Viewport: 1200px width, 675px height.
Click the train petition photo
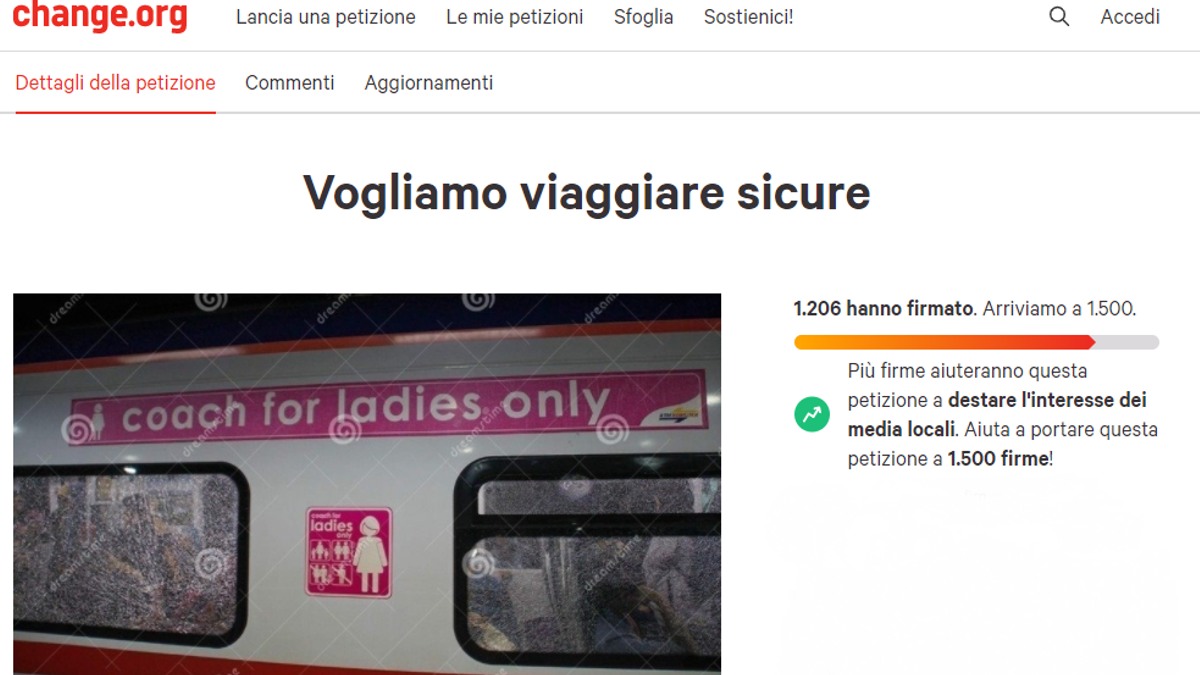tap(367, 484)
